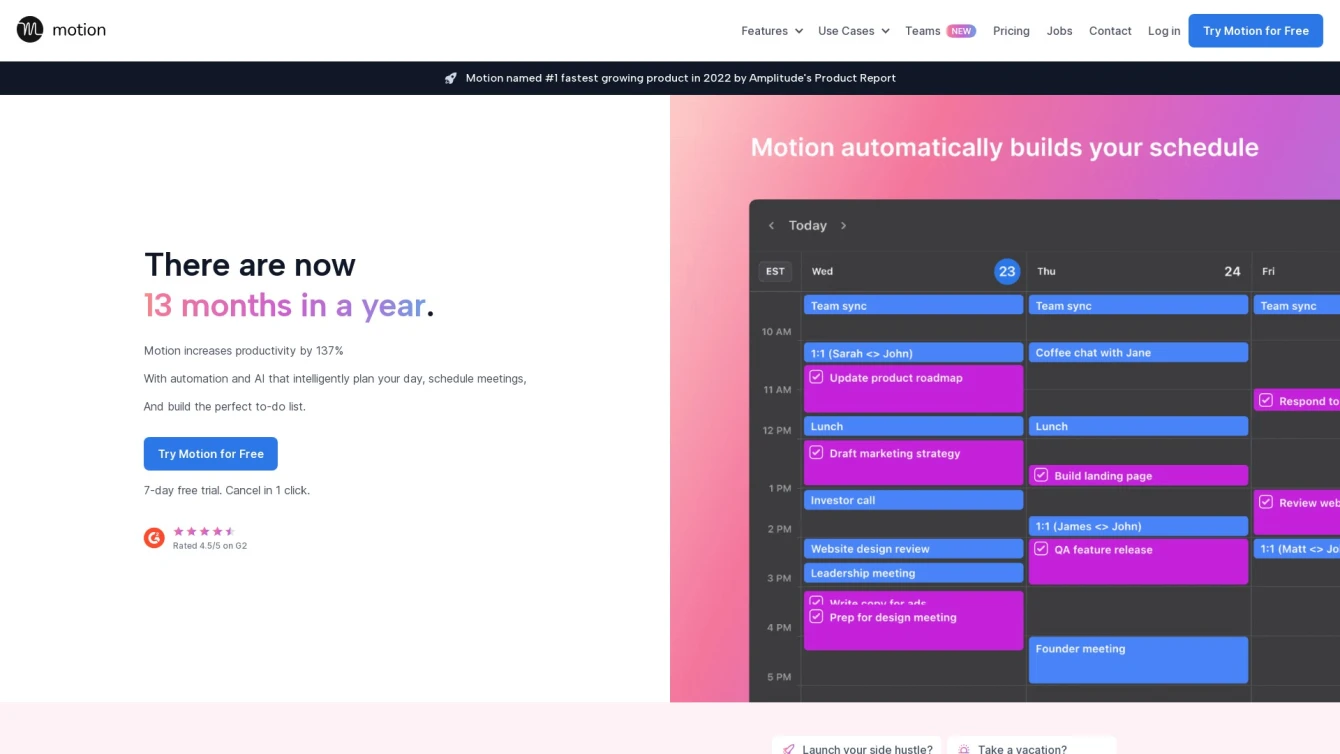Viewport: 1340px width, 754px height.
Task: Click Try Motion for Free hero button
Action: click(x=211, y=454)
